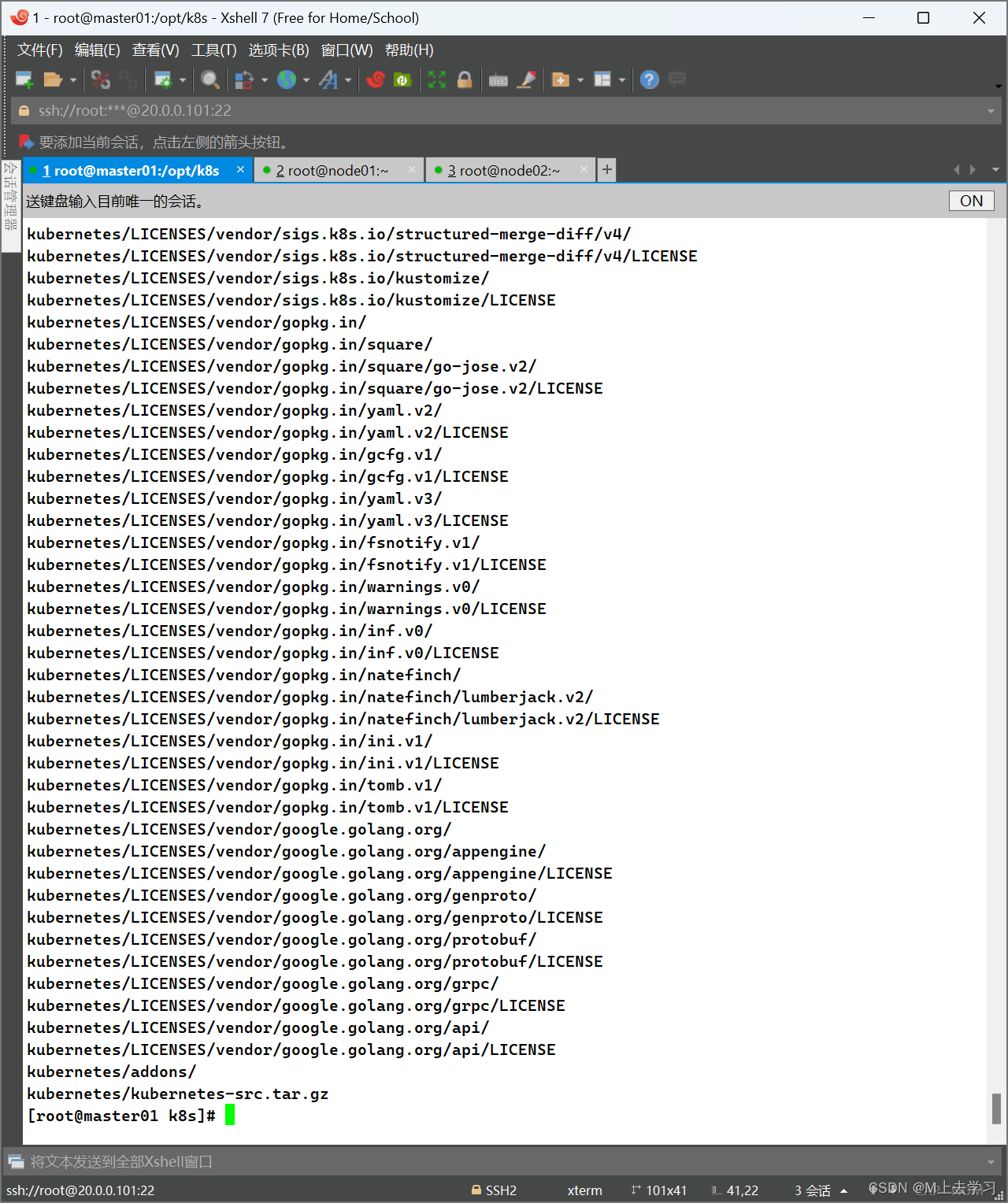Click the Font letter A icon
Viewport: 1008px width, 1203px height.
(x=328, y=80)
